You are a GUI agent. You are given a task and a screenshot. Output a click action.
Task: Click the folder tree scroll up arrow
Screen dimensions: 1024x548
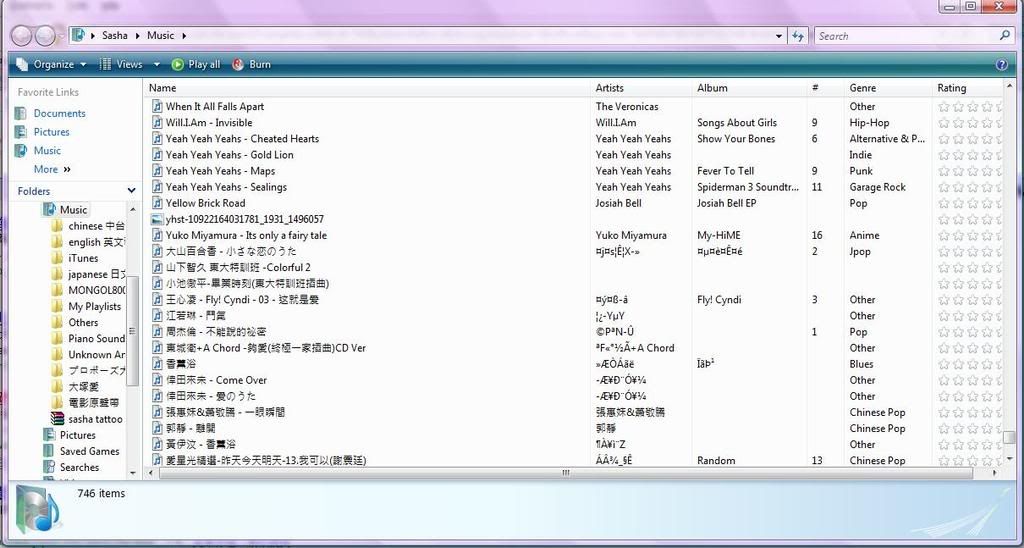click(133, 210)
